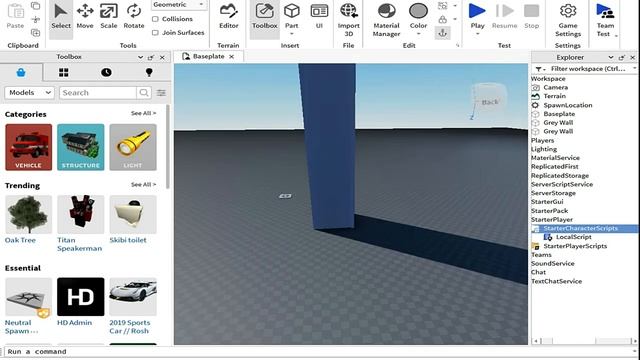Toggle the Toolbox panel button
640x360 pixels.
[x=264, y=16]
